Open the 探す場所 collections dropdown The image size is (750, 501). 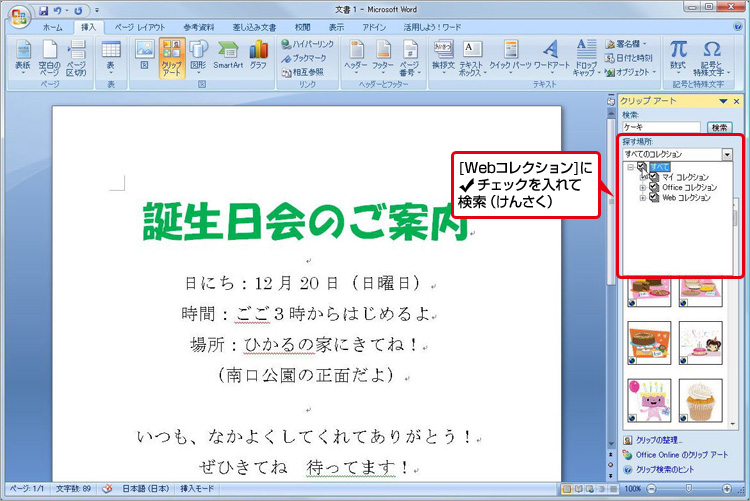point(727,155)
